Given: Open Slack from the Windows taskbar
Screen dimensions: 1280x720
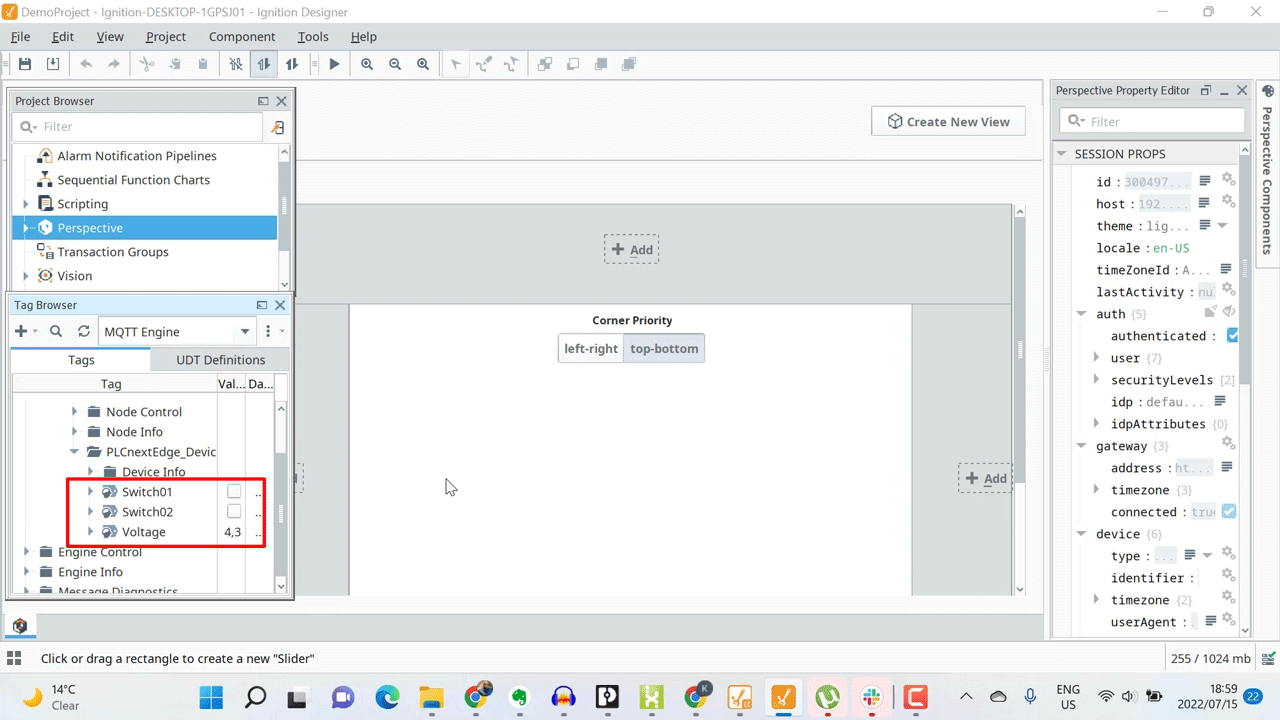Looking at the screenshot, I should [871, 697].
